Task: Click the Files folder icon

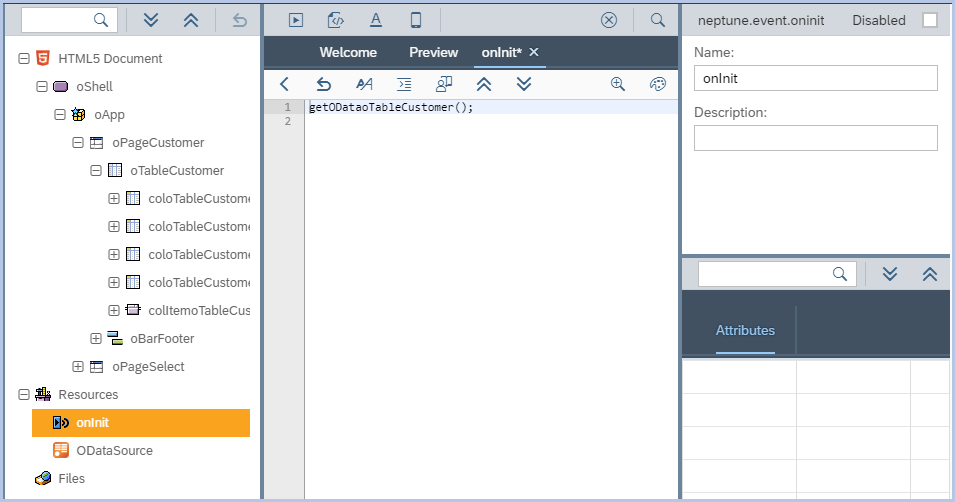Action: pos(43,478)
